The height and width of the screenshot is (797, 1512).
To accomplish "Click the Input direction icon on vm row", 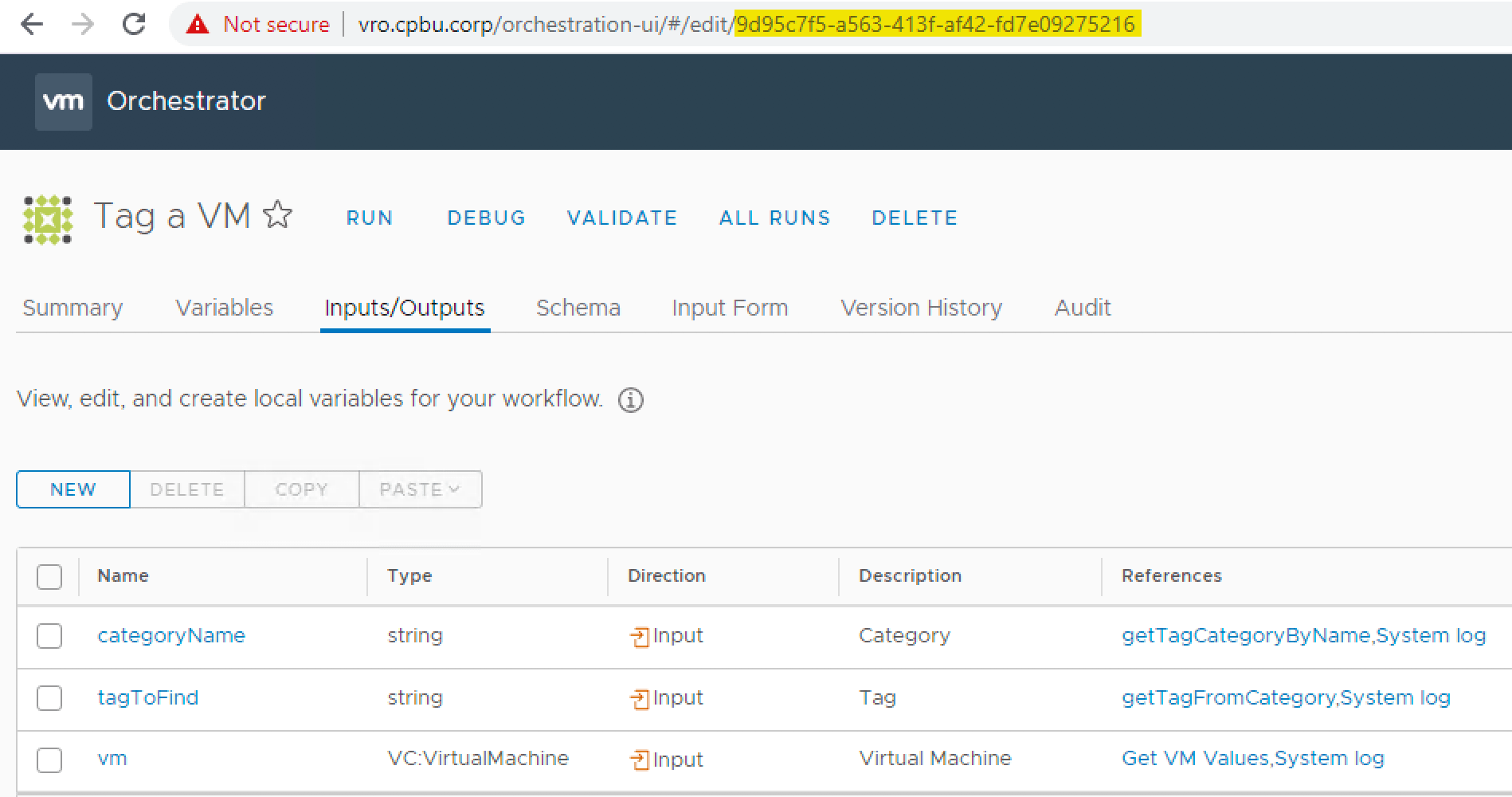I will point(640,759).
